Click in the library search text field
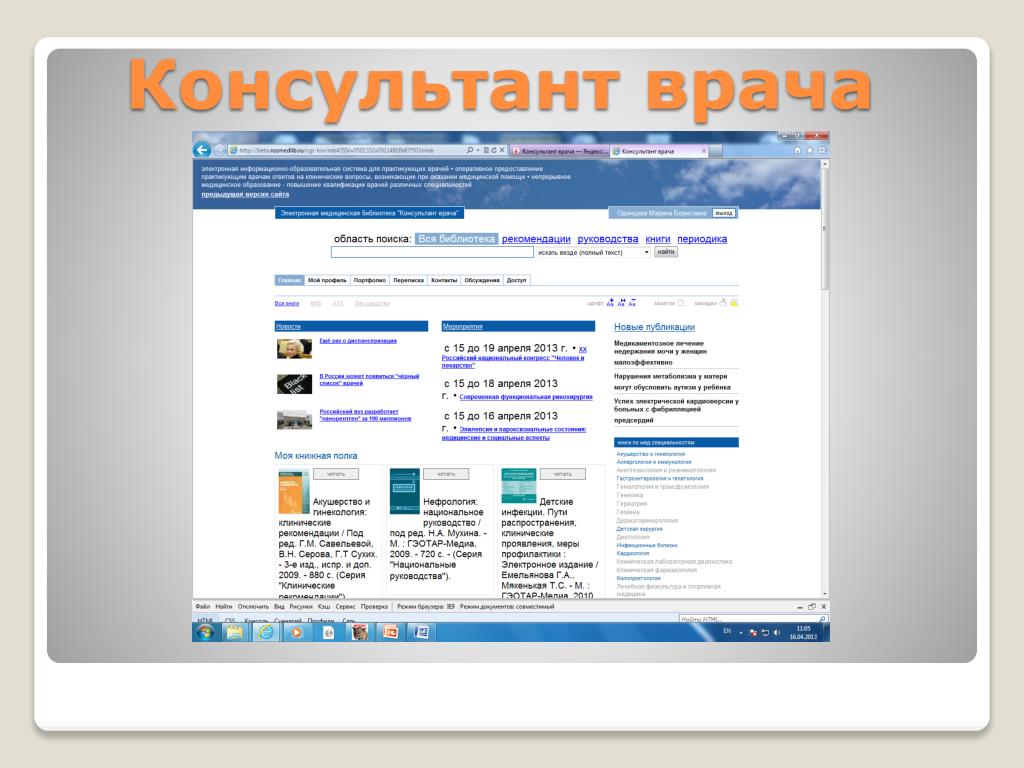The image size is (1024, 768). (432, 252)
